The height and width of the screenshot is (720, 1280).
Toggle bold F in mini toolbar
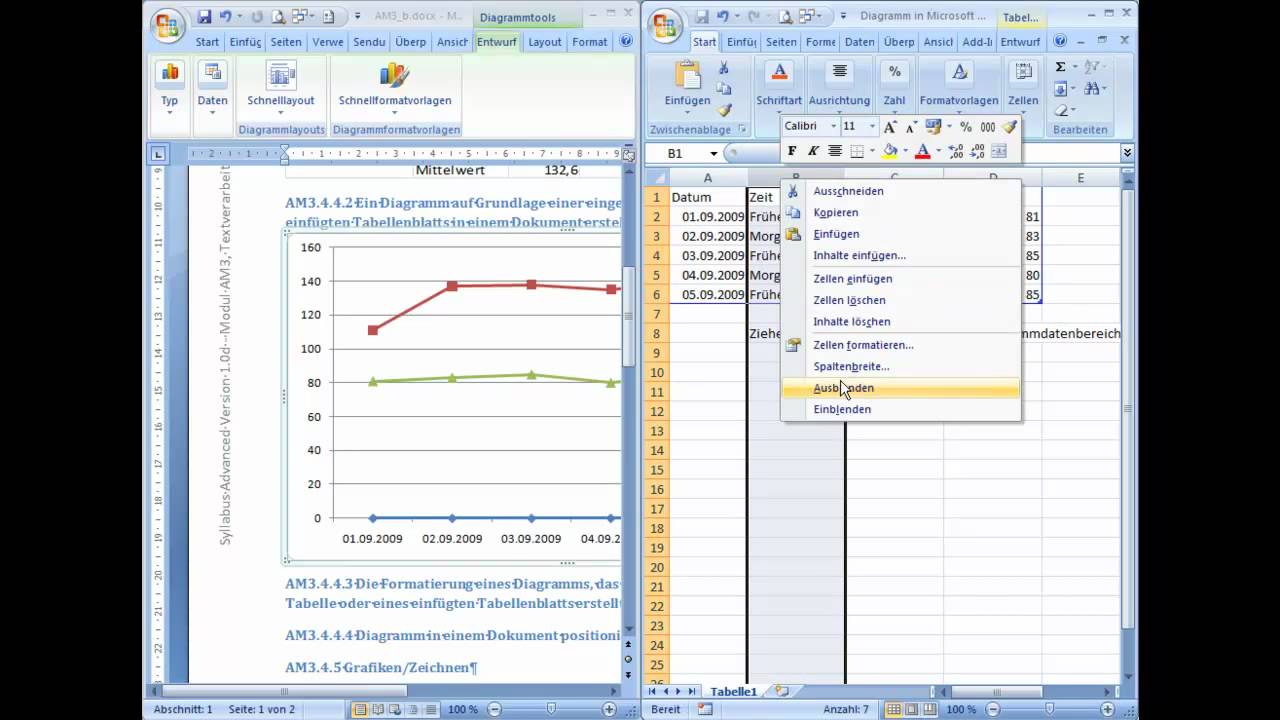pos(792,151)
